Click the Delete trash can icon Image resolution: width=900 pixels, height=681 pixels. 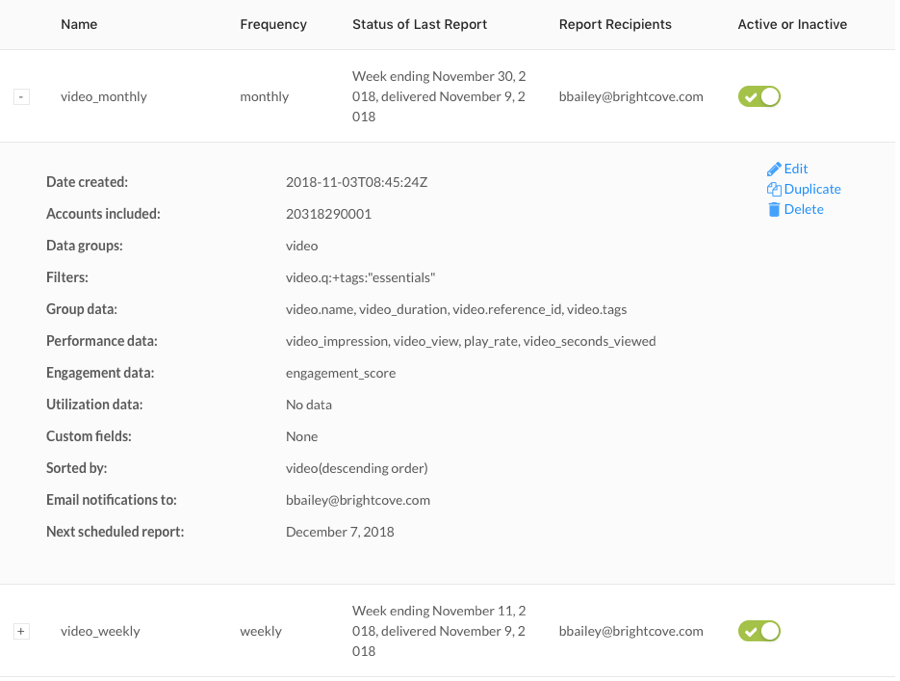pyautogui.click(x=774, y=210)
